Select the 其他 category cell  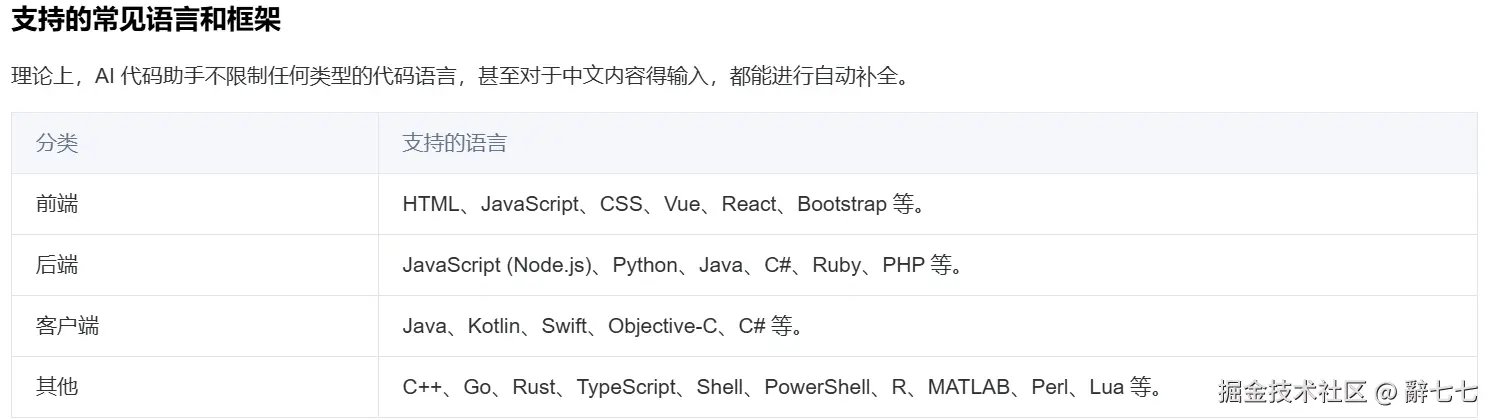[x=57, y=387]
